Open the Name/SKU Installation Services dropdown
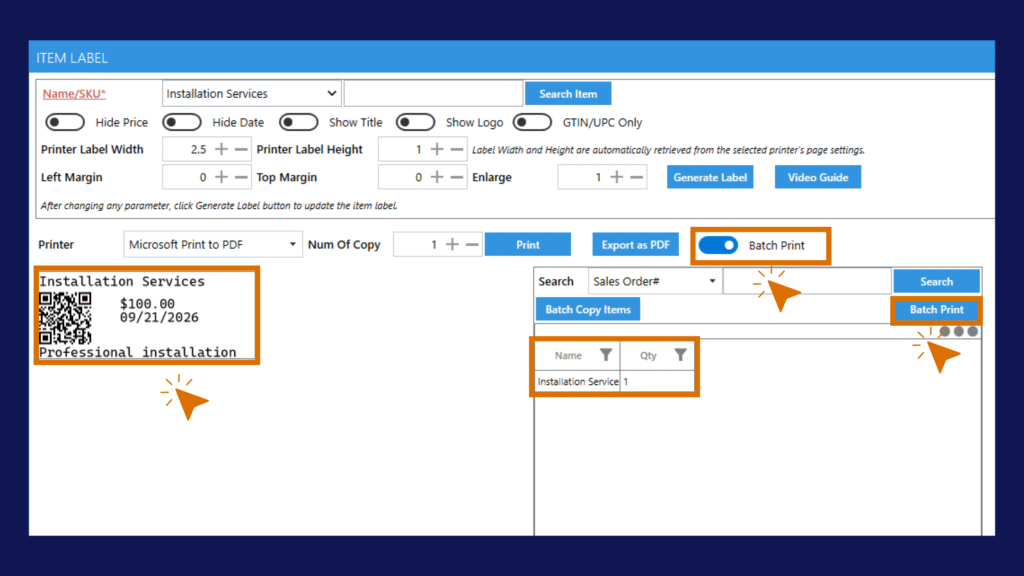The width and height of the screenshot is (1024, 576). pyautogui.click(x=251, y=93)
